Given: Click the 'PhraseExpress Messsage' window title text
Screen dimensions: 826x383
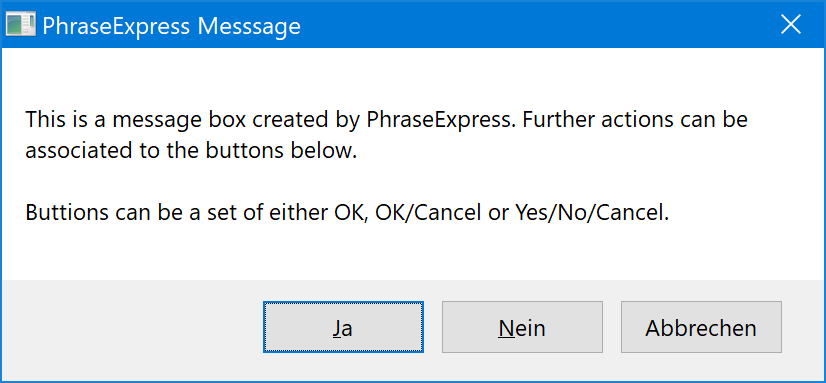Looking at the screenshot, I should [171, 26].
